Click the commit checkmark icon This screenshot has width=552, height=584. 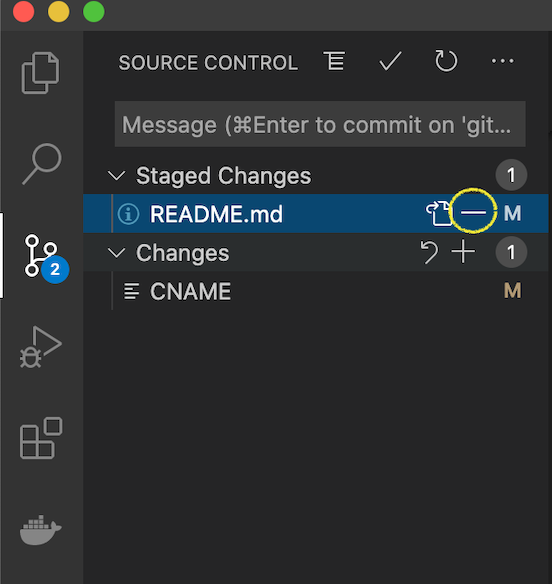coord(390,61)
